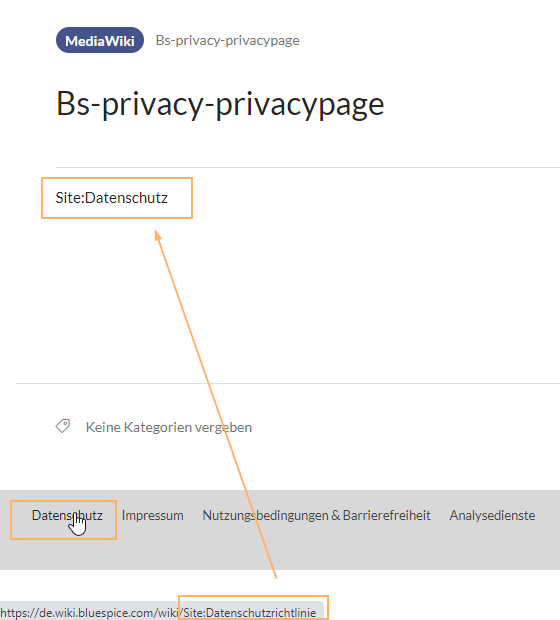Click the MediaWiki namespace badge
The image size is (560, 620).
pyautogui.click(x=100, y=40)
